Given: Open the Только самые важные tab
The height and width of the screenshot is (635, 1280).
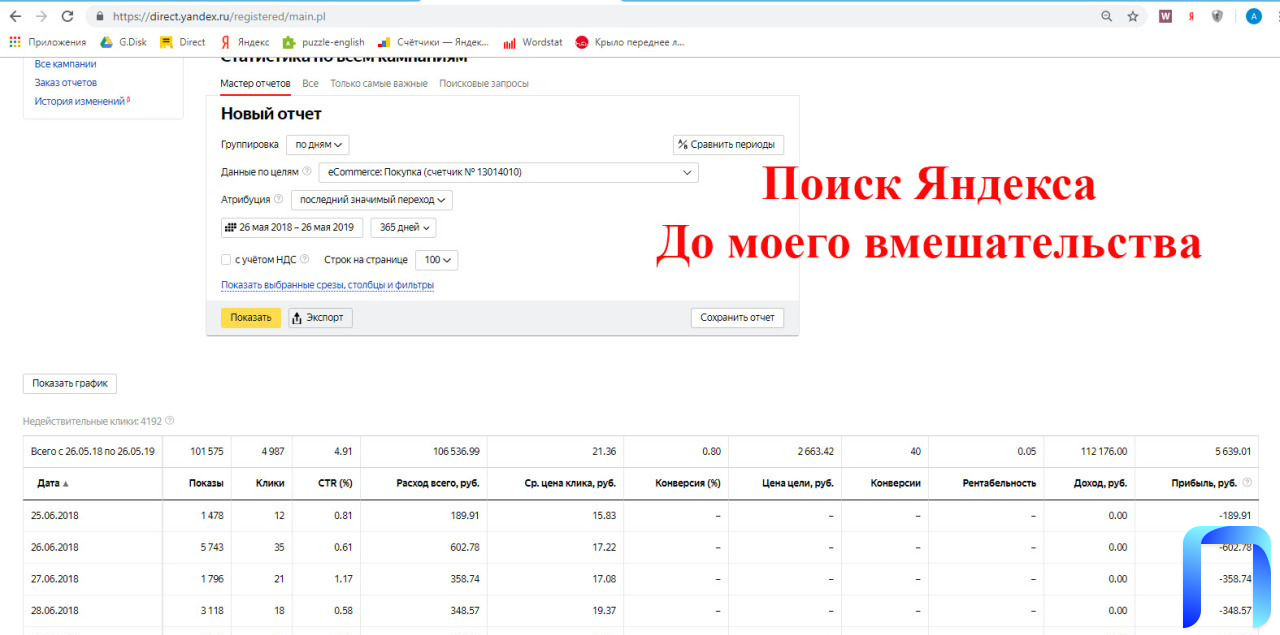Looking at the screenshot, I should pyautogui.click(x=379, y=83).
